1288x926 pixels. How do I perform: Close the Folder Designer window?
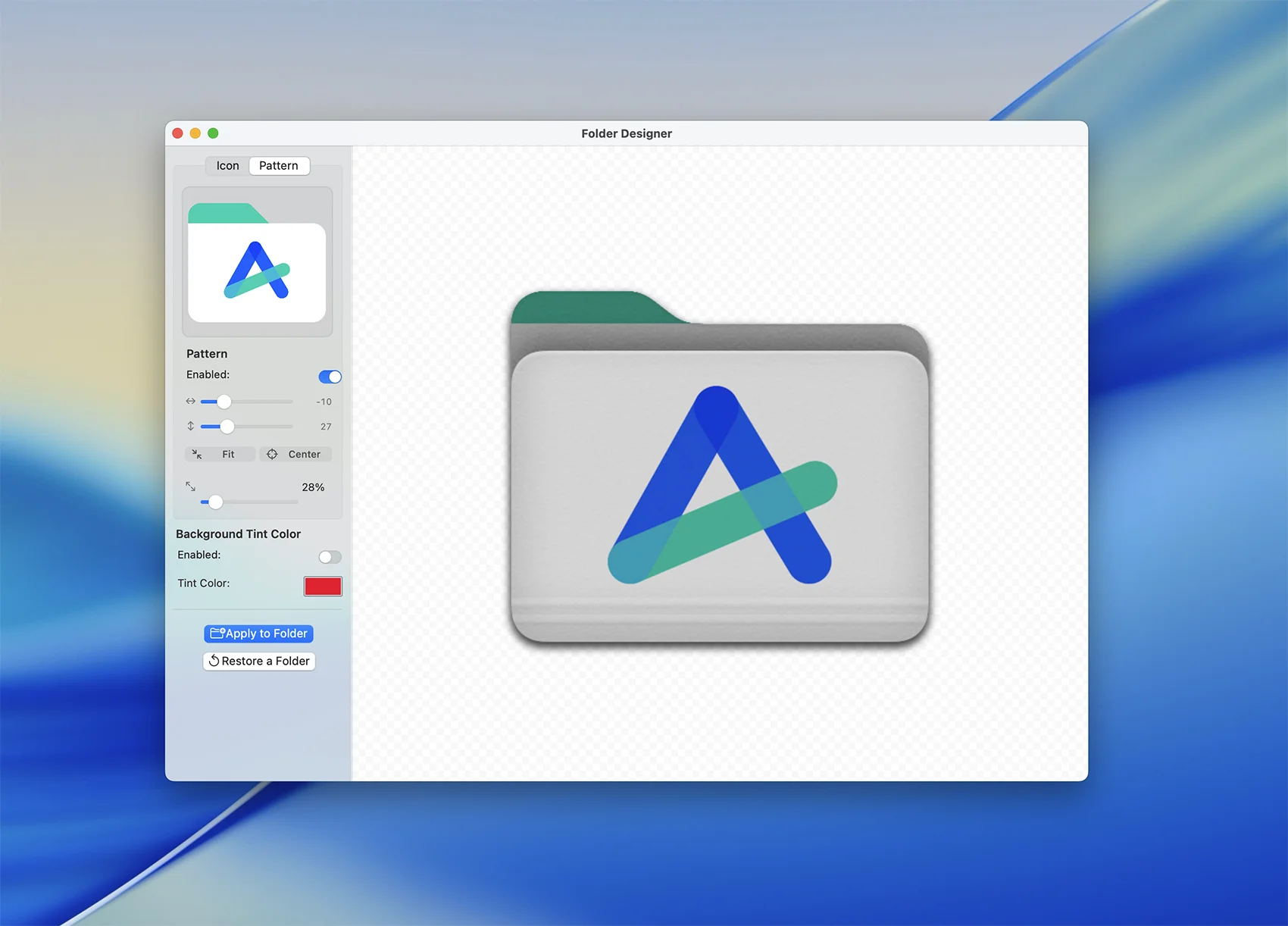[x=178, y=133]
